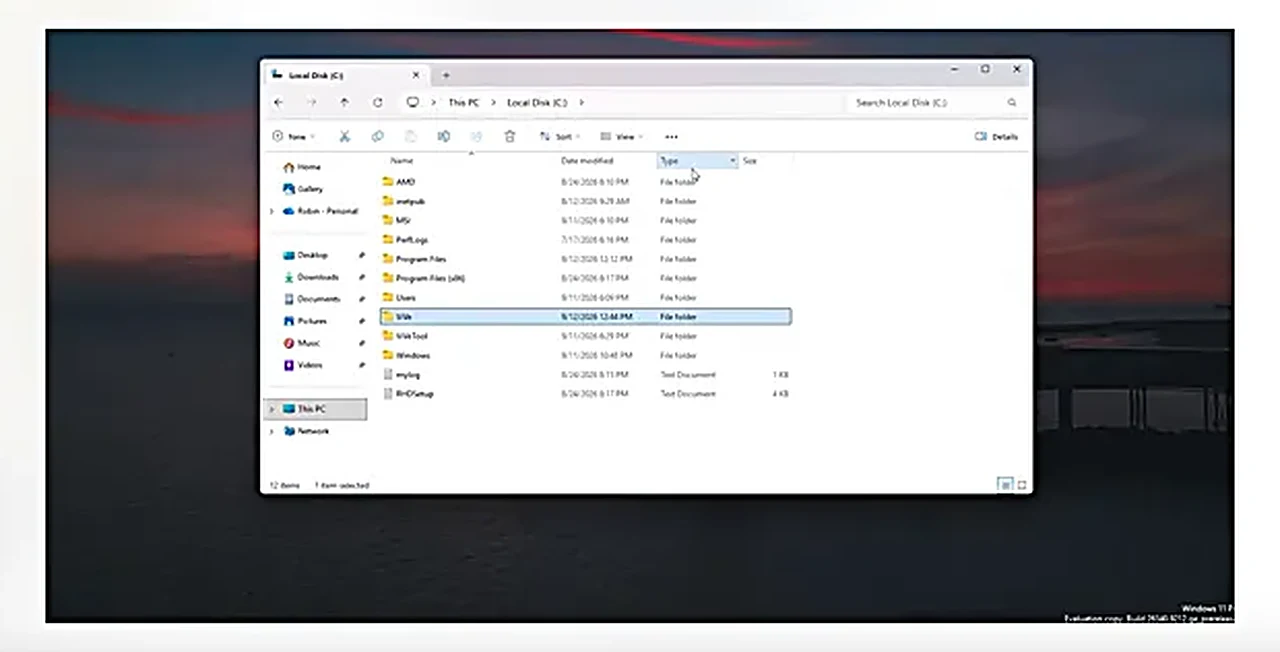
Task: Select the Windows folder icon
Action: pyautogui.click(x=388, y=355)
